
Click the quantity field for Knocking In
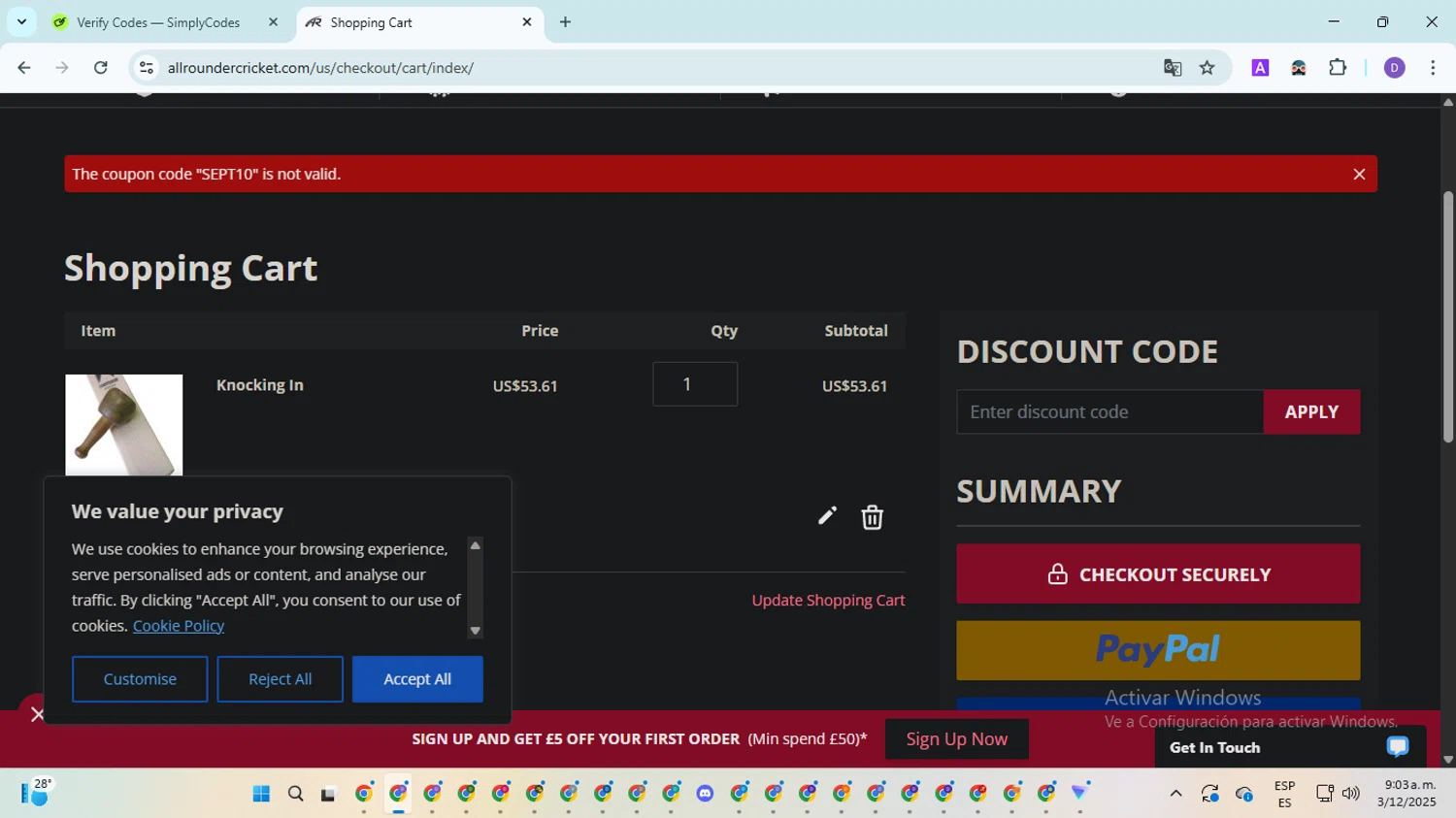[x=695, y=384]
